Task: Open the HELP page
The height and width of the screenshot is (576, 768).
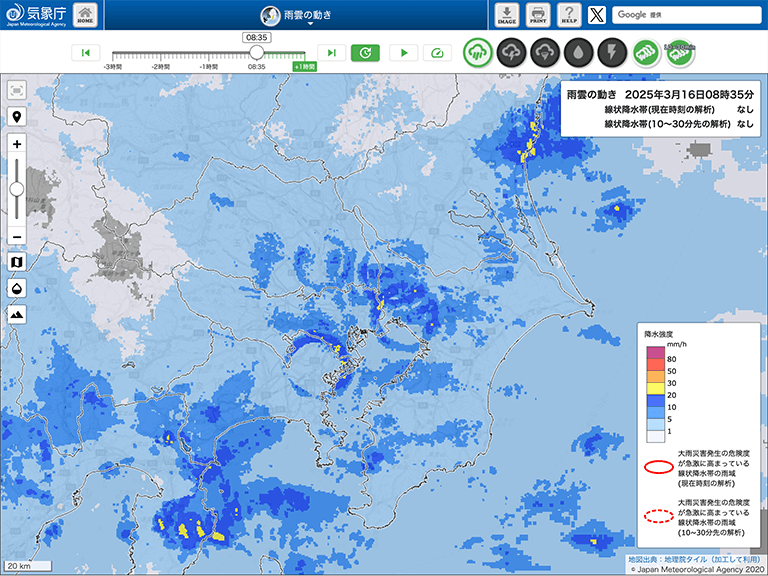Action: tap(569, 15)
